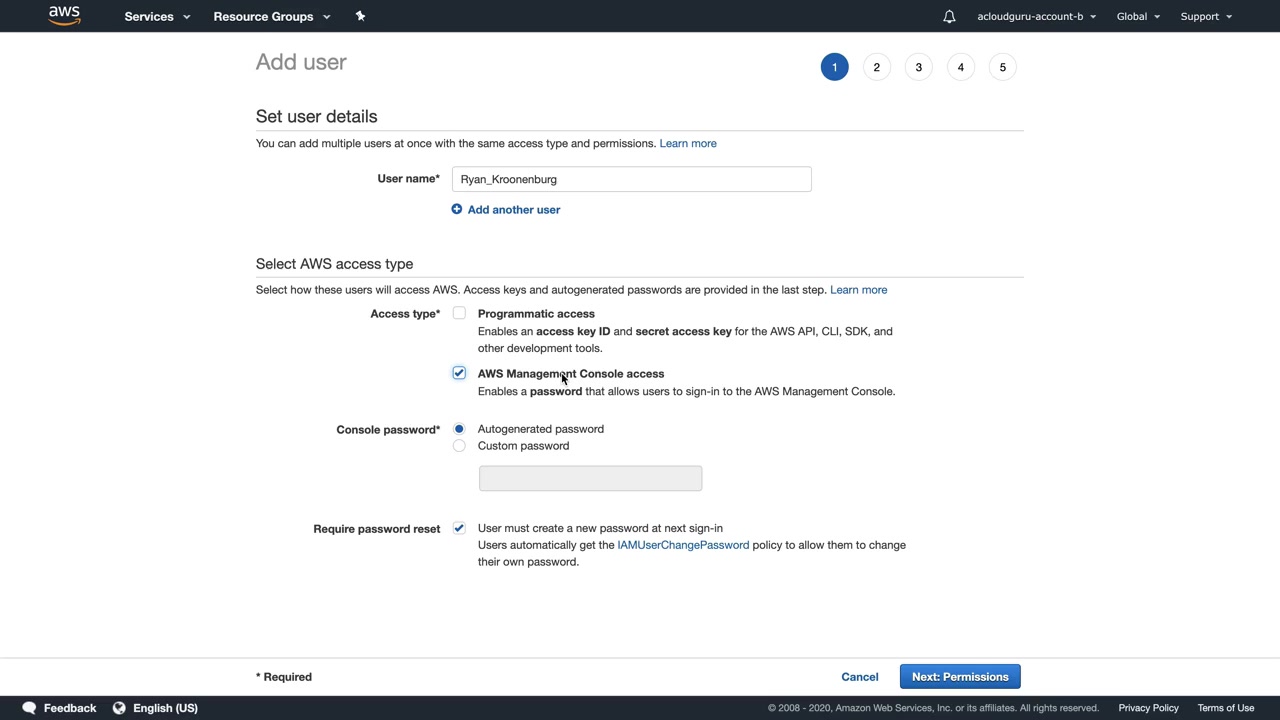Click the pin shortcuts icon
The height and width of the screenshot is (720, 1280).
coord(360,16)
